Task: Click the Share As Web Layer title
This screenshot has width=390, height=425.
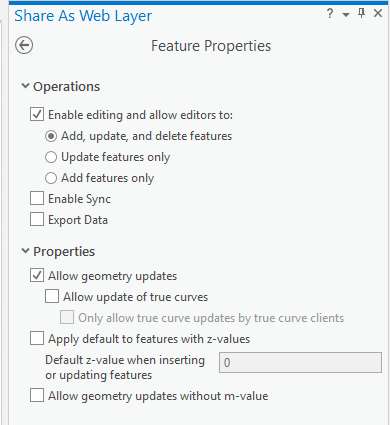Action: pyautogui.click(x=83, y=16)
